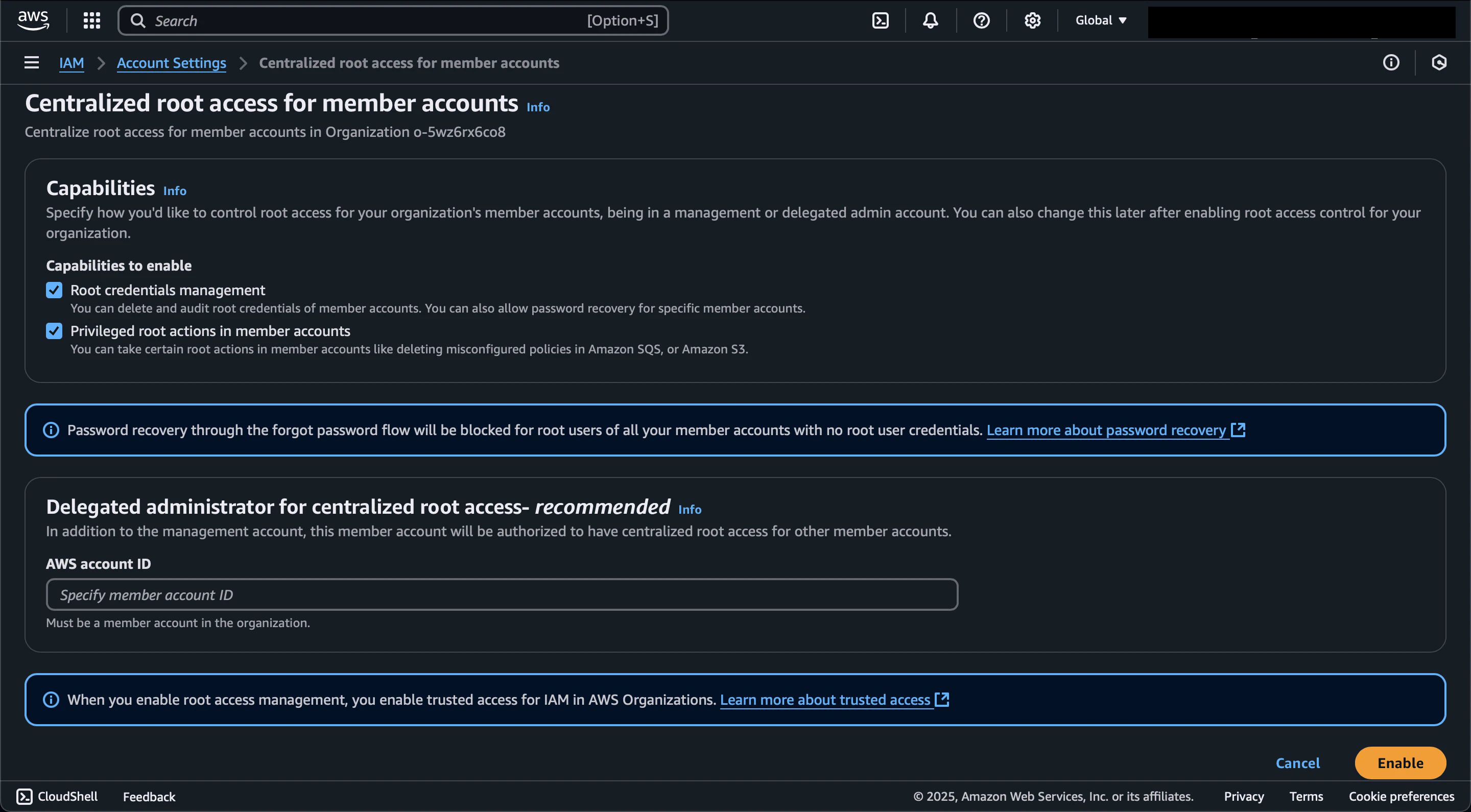The height and width of the screenshot is (812, 1471).
Task: Click the top Search bar
Action: (x=393, y=20)
